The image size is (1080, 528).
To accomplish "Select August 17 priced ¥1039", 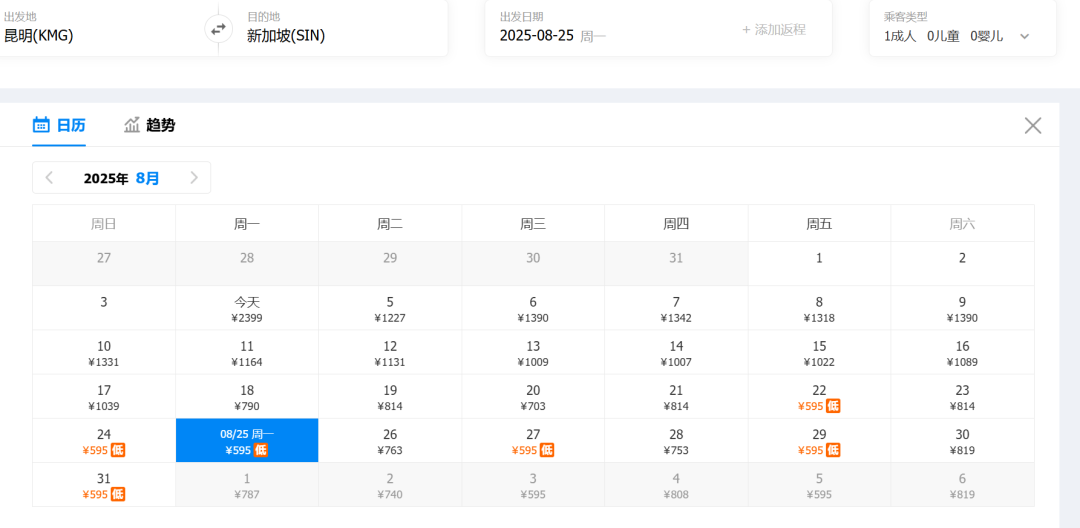I will [x=104, y=397].
